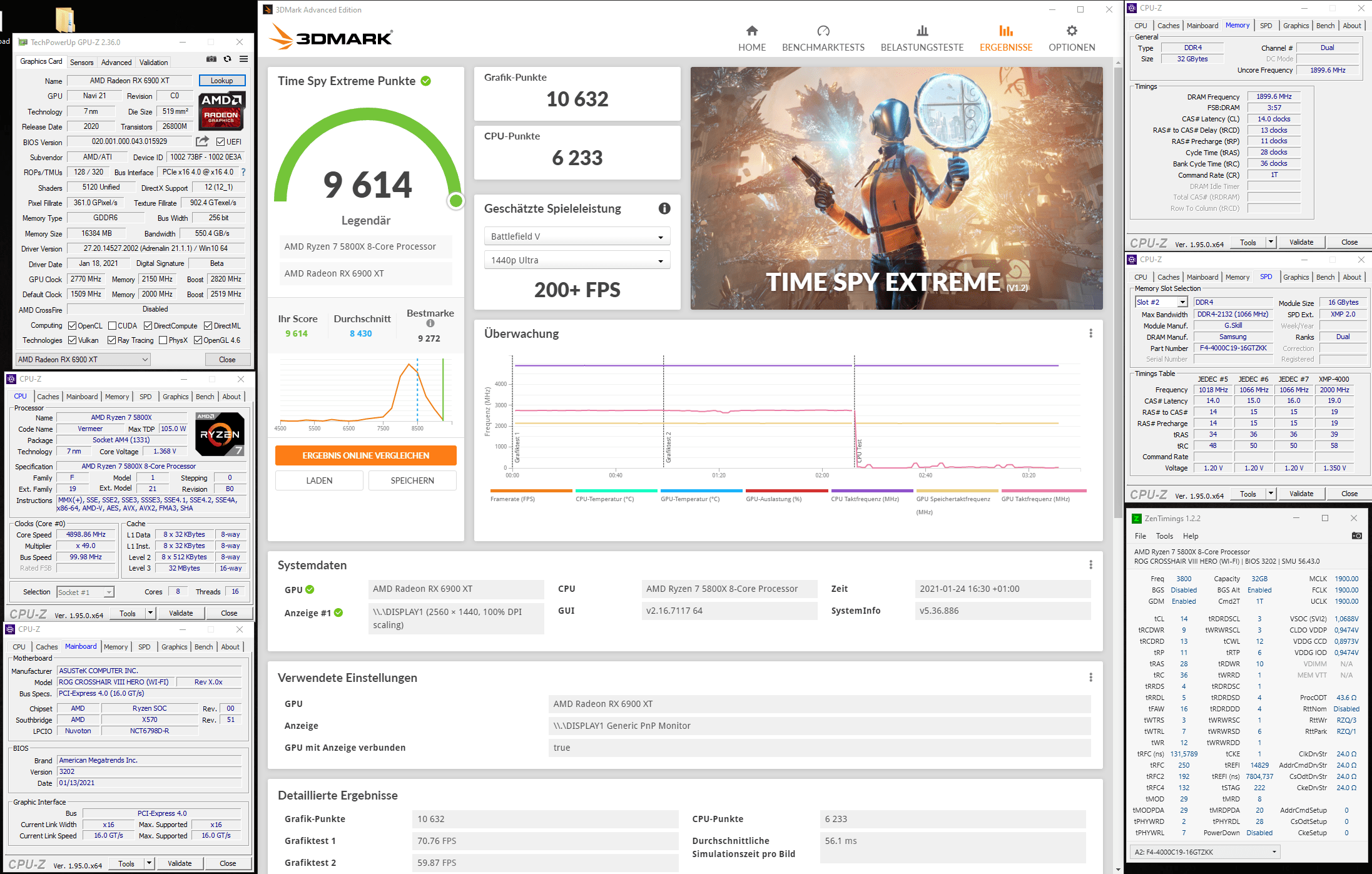Click green check beside GPU in Systemdaten
This screenshot has width=1372, height=874.
pyautogui.click(x=310, y=589)
